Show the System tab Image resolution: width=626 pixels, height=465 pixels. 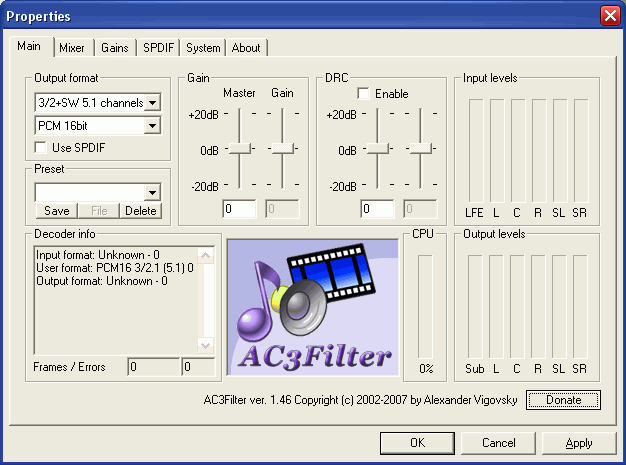point(203,48)
